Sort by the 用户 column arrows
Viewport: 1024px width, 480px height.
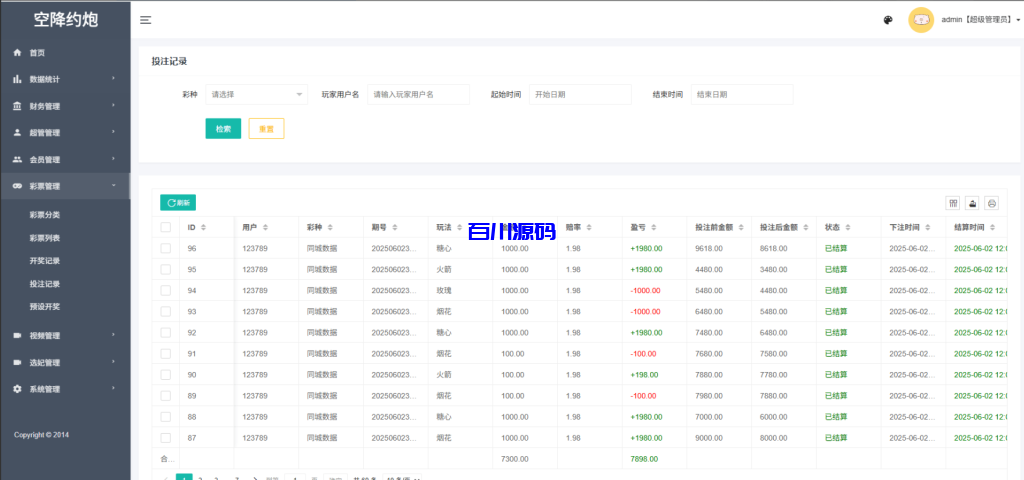pos(265,227)
